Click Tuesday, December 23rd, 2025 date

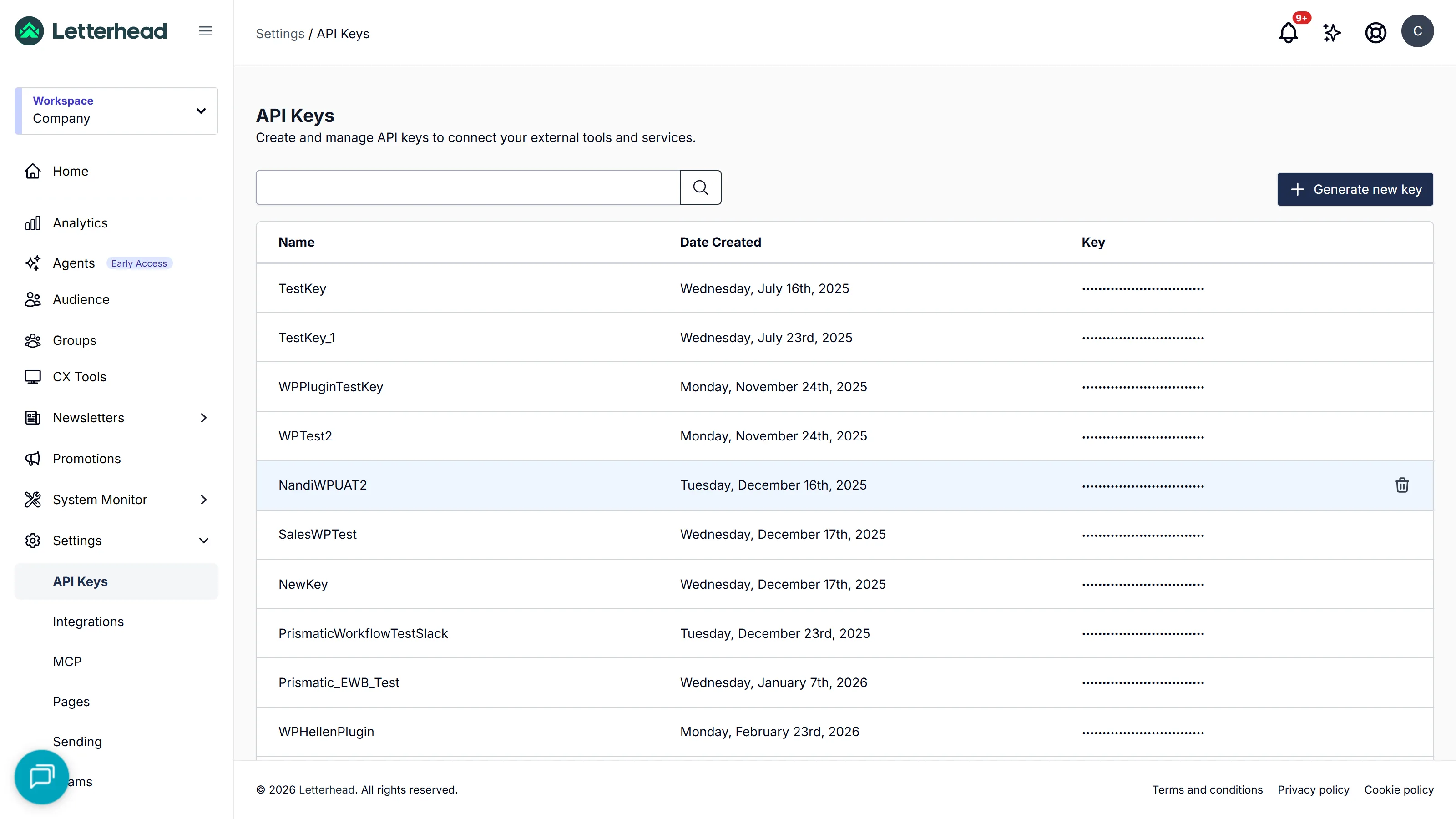[x=775, y=634]
